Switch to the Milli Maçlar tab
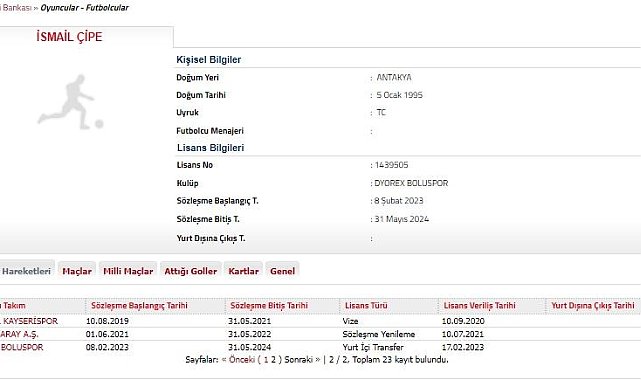The height and width of the screenshot is (380, 641). pos(128,271)
